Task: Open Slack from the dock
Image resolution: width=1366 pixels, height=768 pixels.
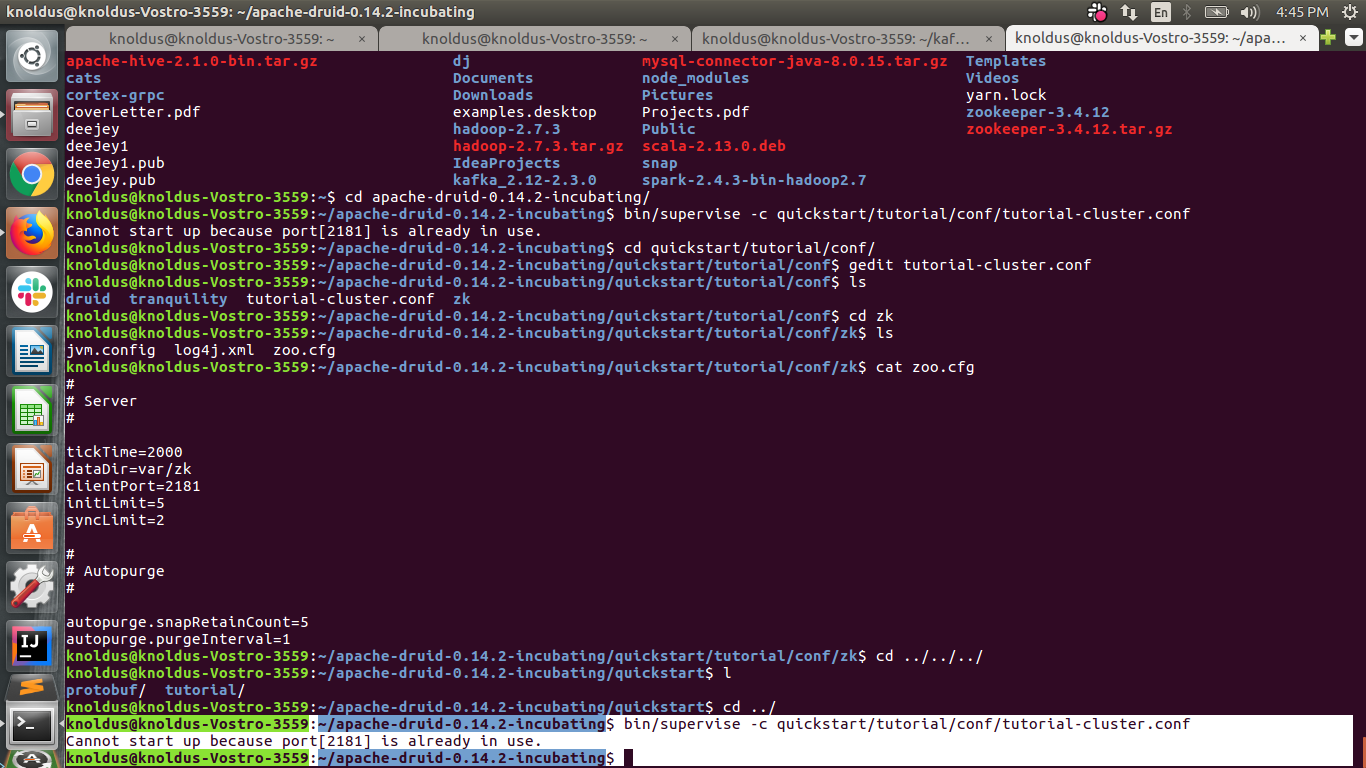Action: (32, 292)
